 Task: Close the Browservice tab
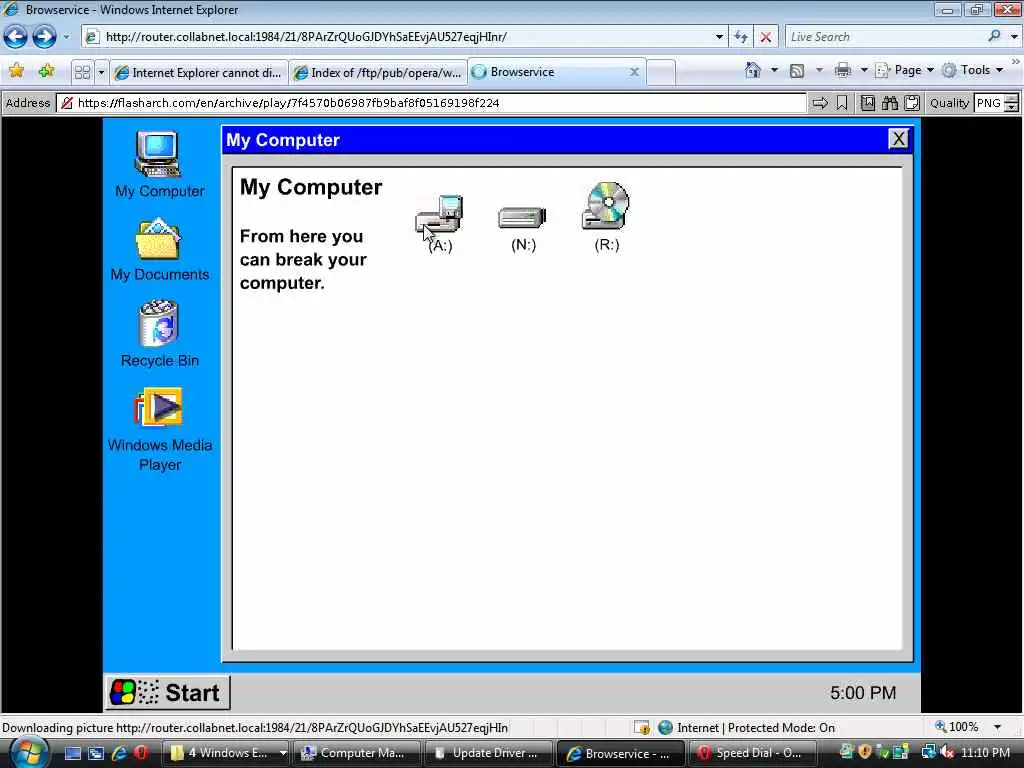pyautogui.click(x=634, y=72)
